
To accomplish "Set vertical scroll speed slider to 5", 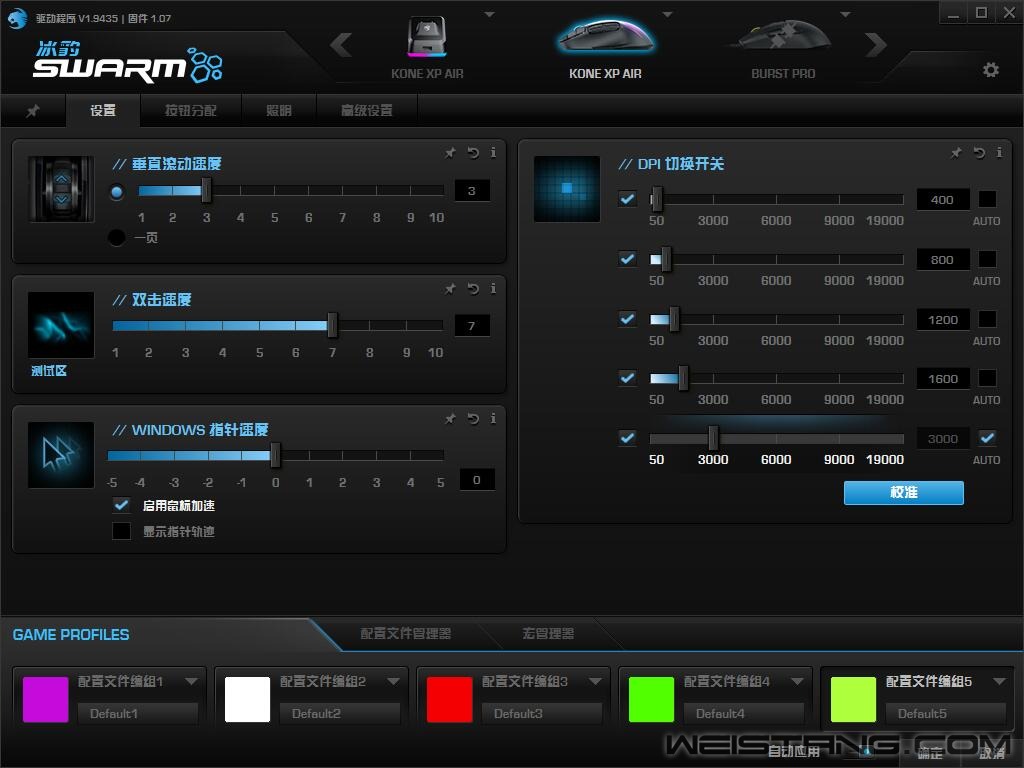I will [274, 191].
